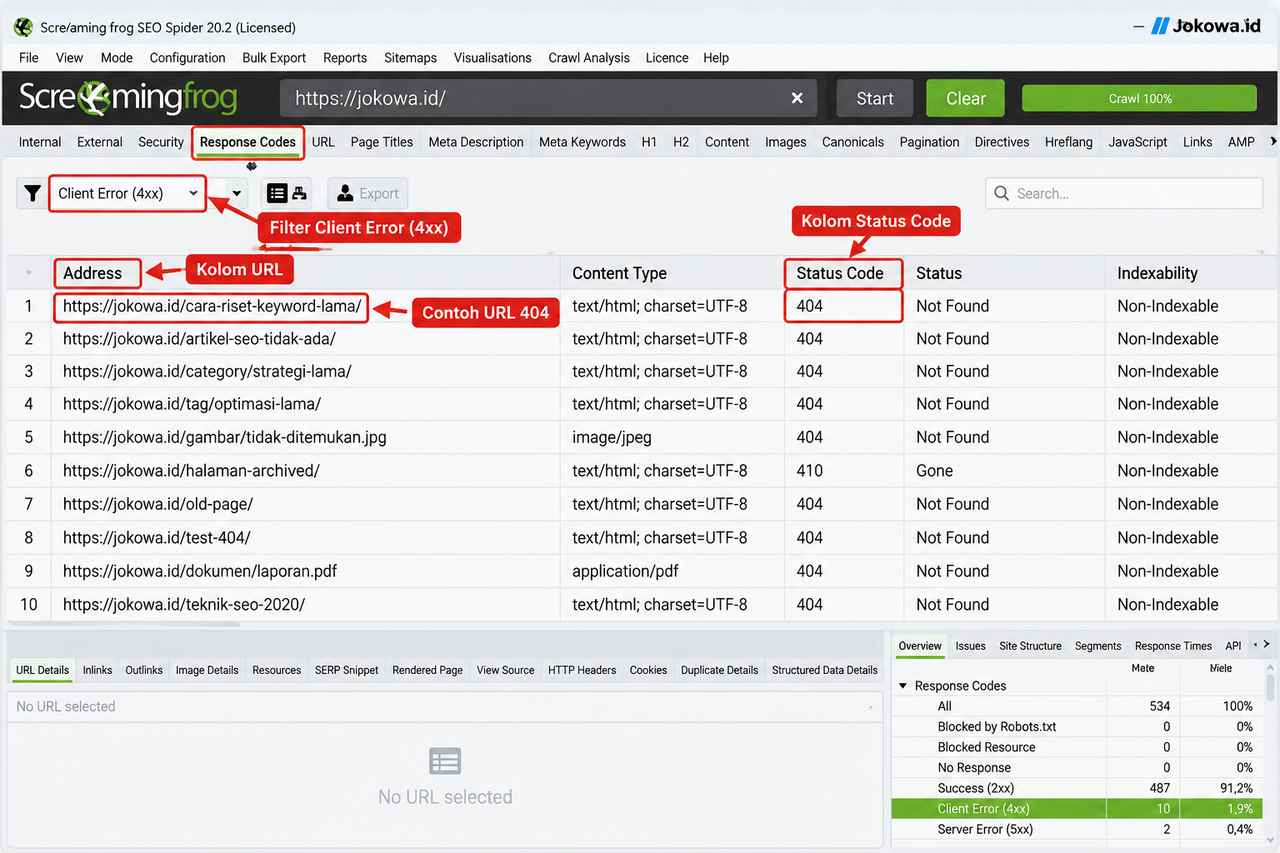Switch to the Internal tab
Viewport: 1280px width, 853px height.
coord(40,142)
